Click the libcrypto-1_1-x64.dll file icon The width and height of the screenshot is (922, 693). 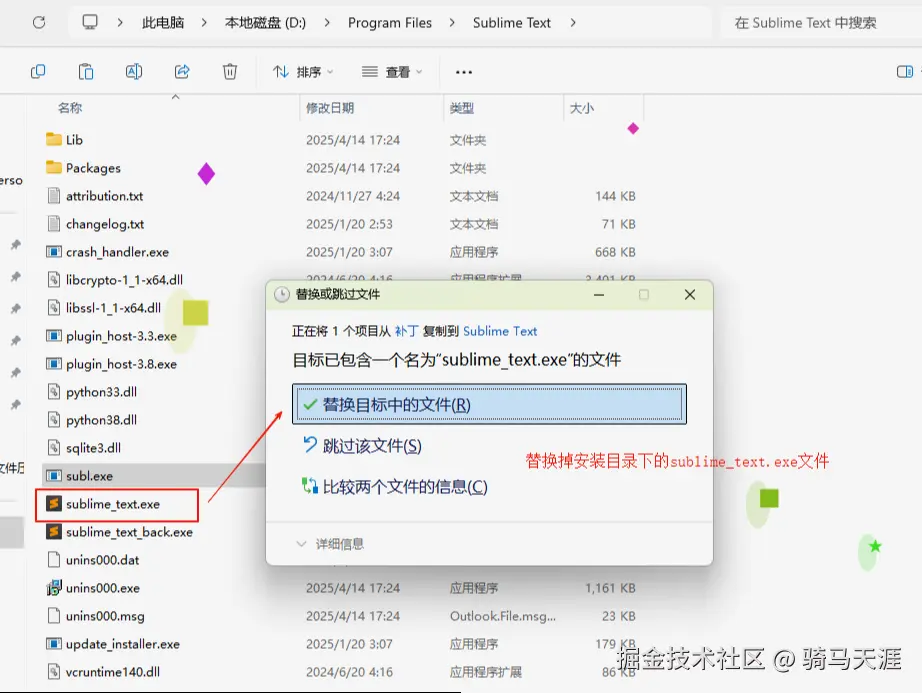(x=54, y=279)
